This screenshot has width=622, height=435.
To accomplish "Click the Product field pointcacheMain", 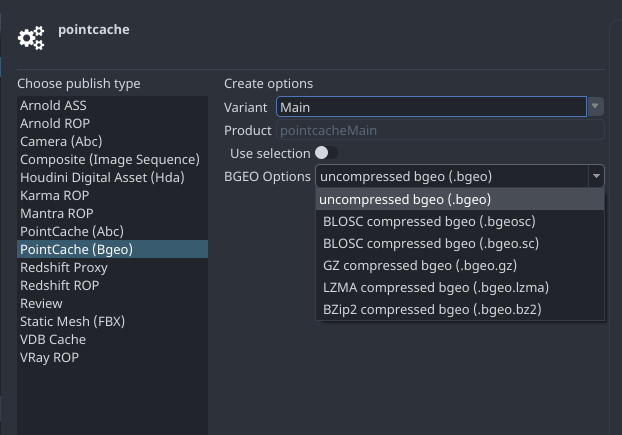I will point(440,130).
